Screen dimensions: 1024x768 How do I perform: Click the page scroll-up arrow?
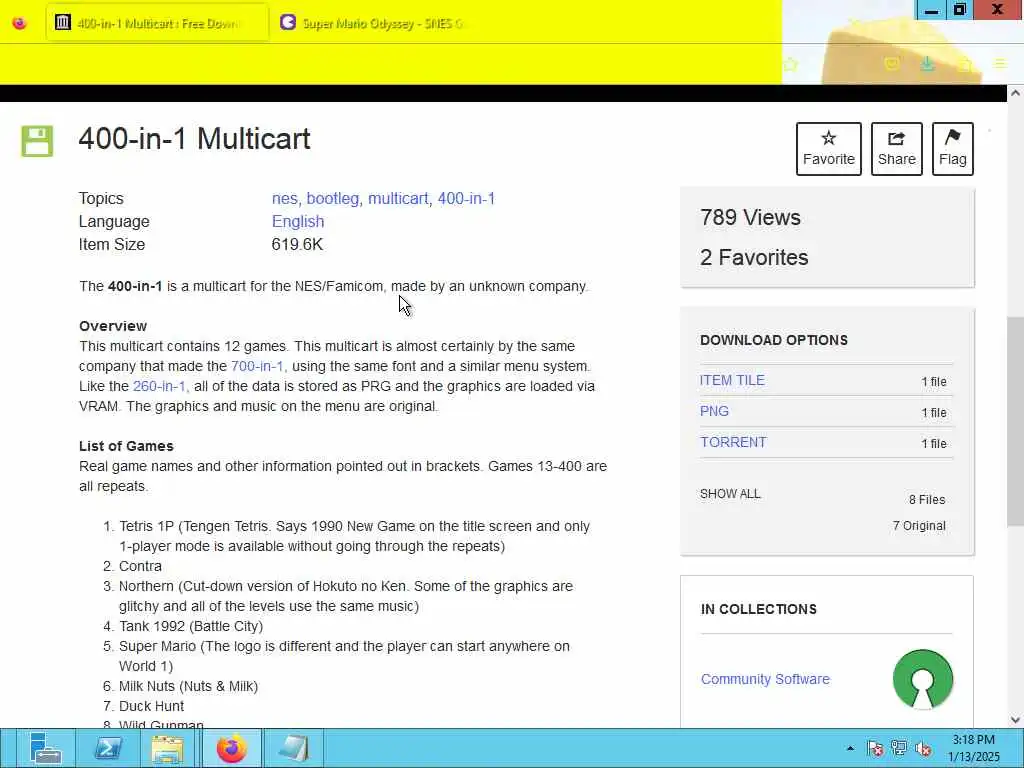click(1015, 93)
